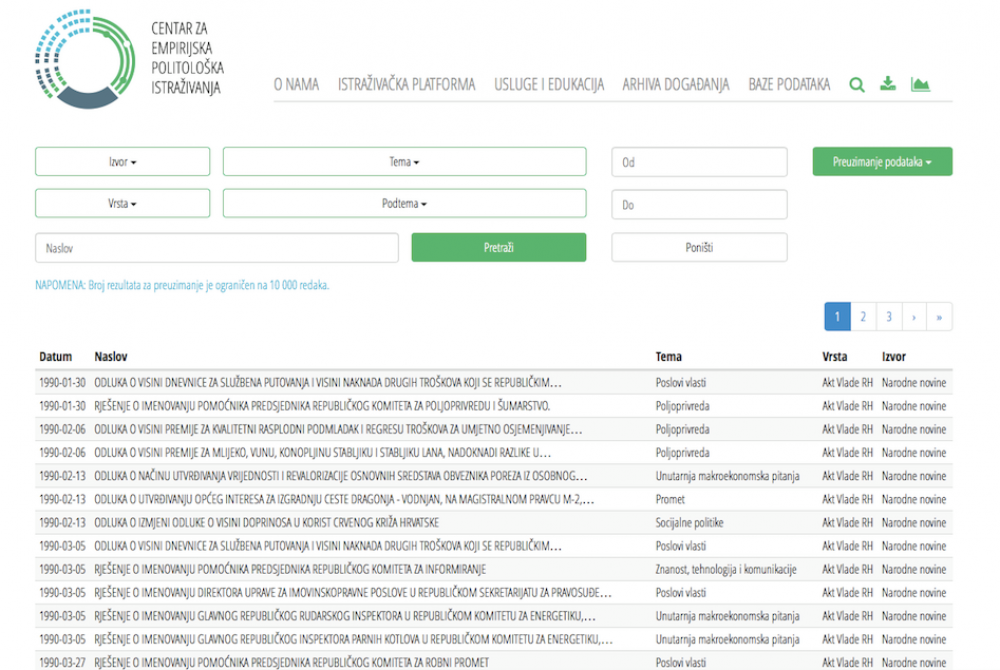This screenshot has width=1000, height=670.
Task: Open the Tema filter dropdown
Action: pyautogui.click(x=404, y=162)
